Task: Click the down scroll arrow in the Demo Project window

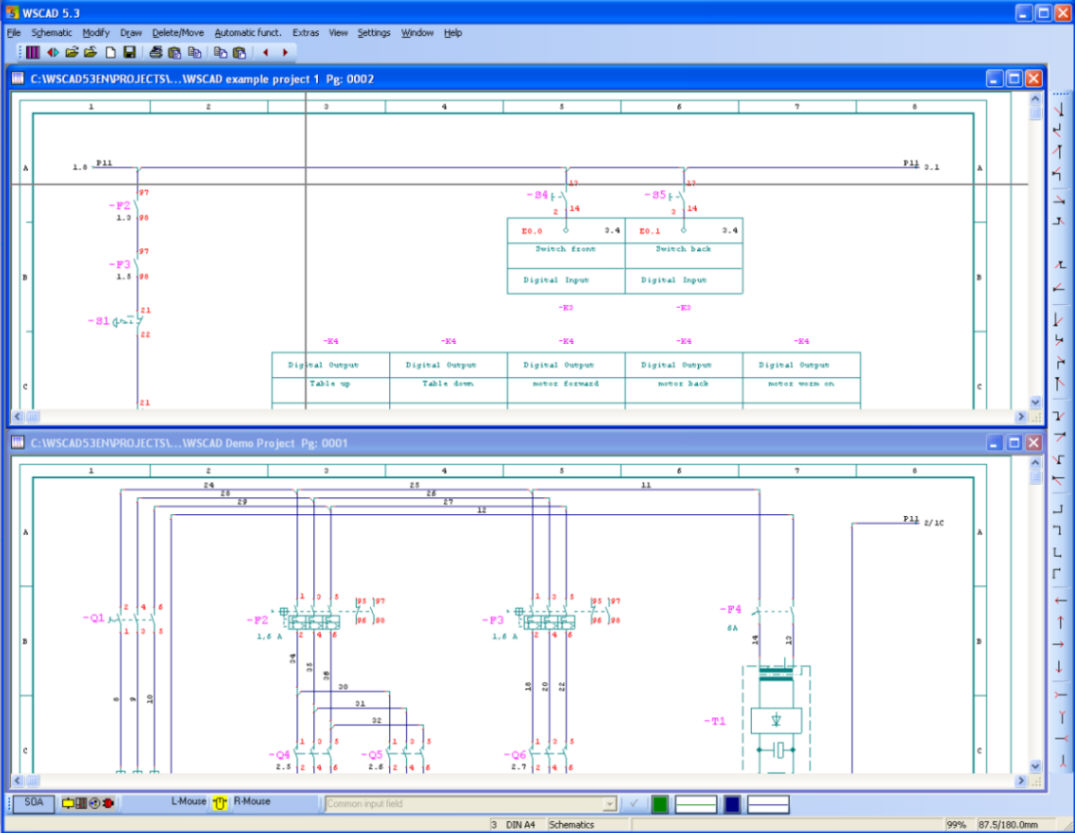Action: click(1035, 766)
